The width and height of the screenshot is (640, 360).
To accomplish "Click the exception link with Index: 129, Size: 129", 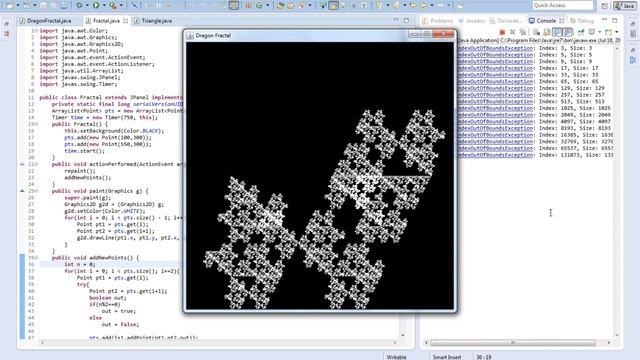I will 495,88.
